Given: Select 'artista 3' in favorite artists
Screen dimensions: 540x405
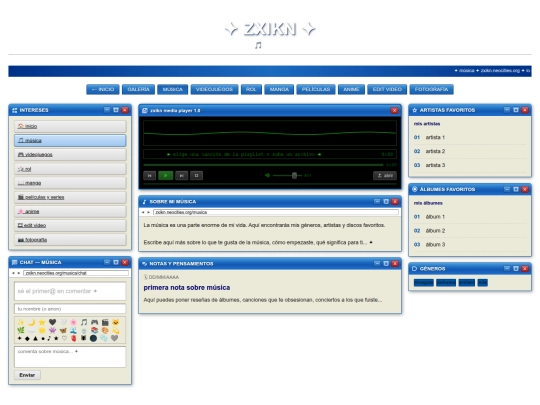Looking at the screenshot, I should tap(470, 165).
